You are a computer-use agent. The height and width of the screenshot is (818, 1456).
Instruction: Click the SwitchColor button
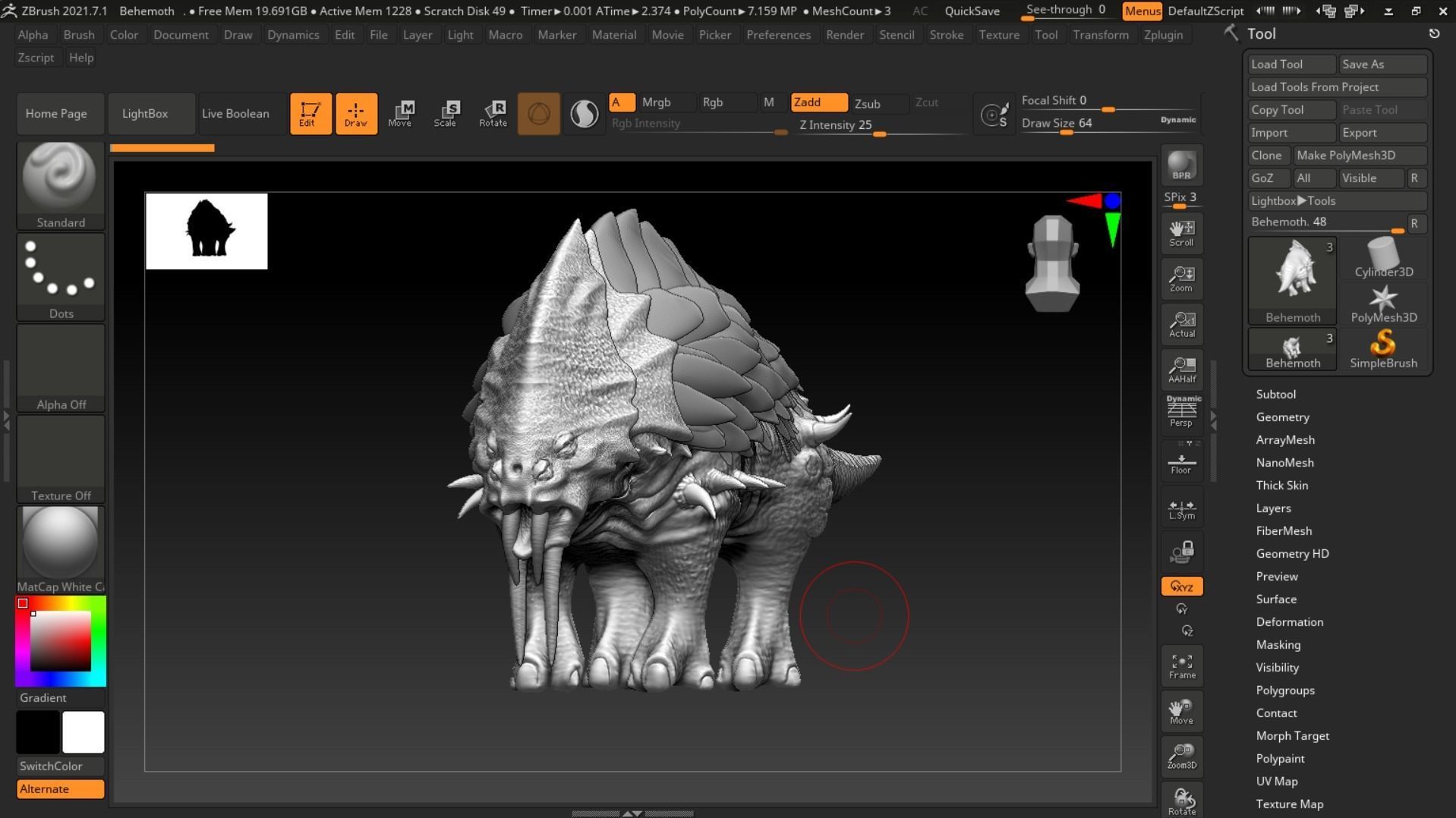[x=61, y=766]
